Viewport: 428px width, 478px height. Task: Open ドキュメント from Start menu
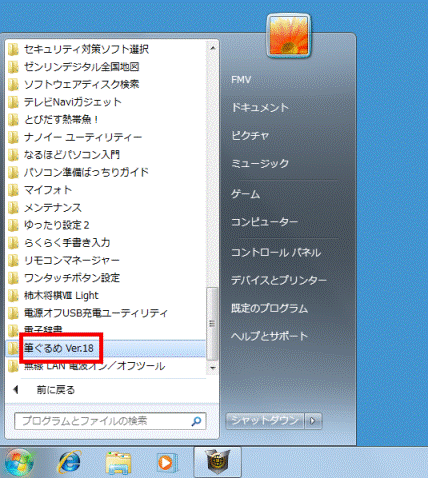click(x=260, y=107)
